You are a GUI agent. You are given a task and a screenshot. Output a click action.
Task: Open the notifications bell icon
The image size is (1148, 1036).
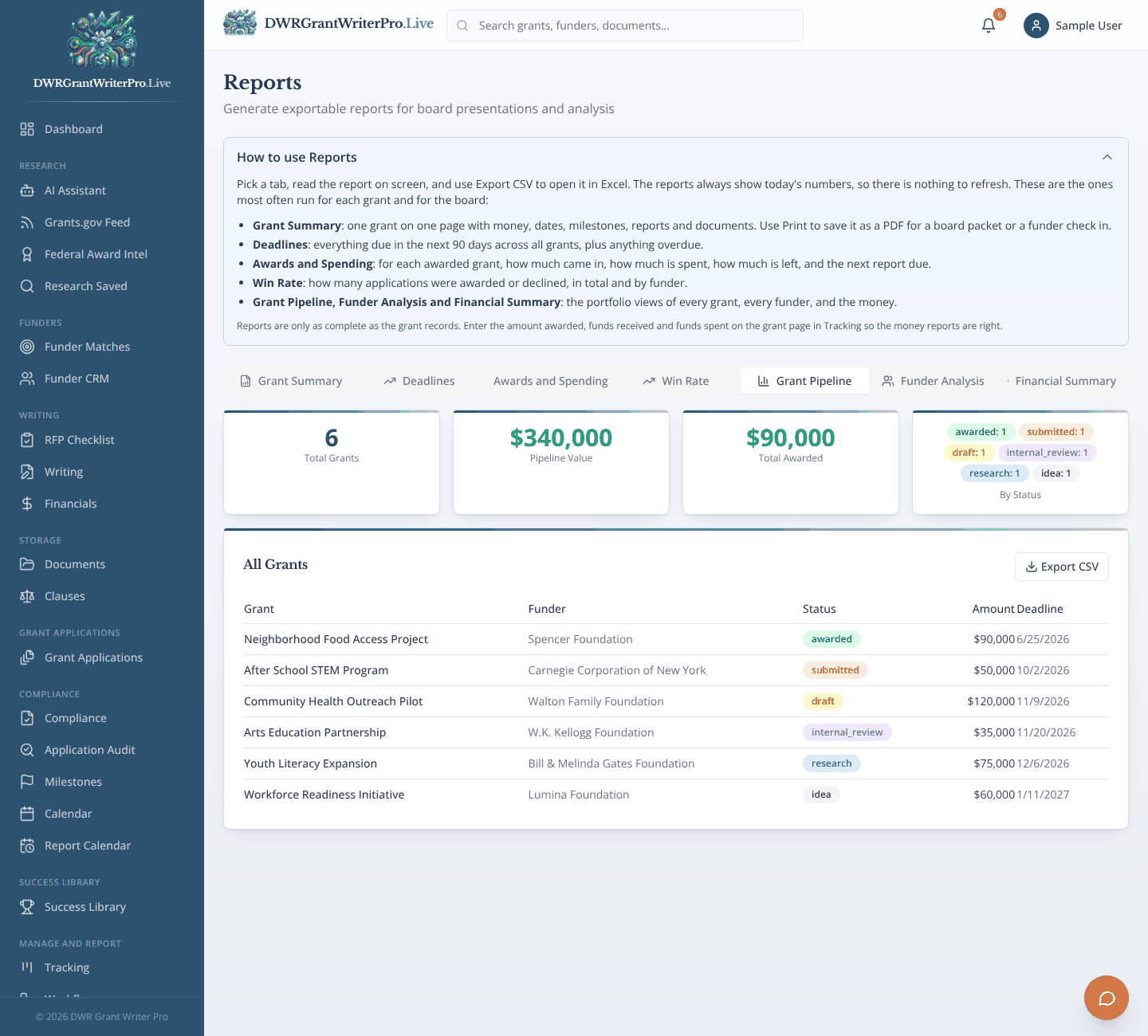point(989,26)
